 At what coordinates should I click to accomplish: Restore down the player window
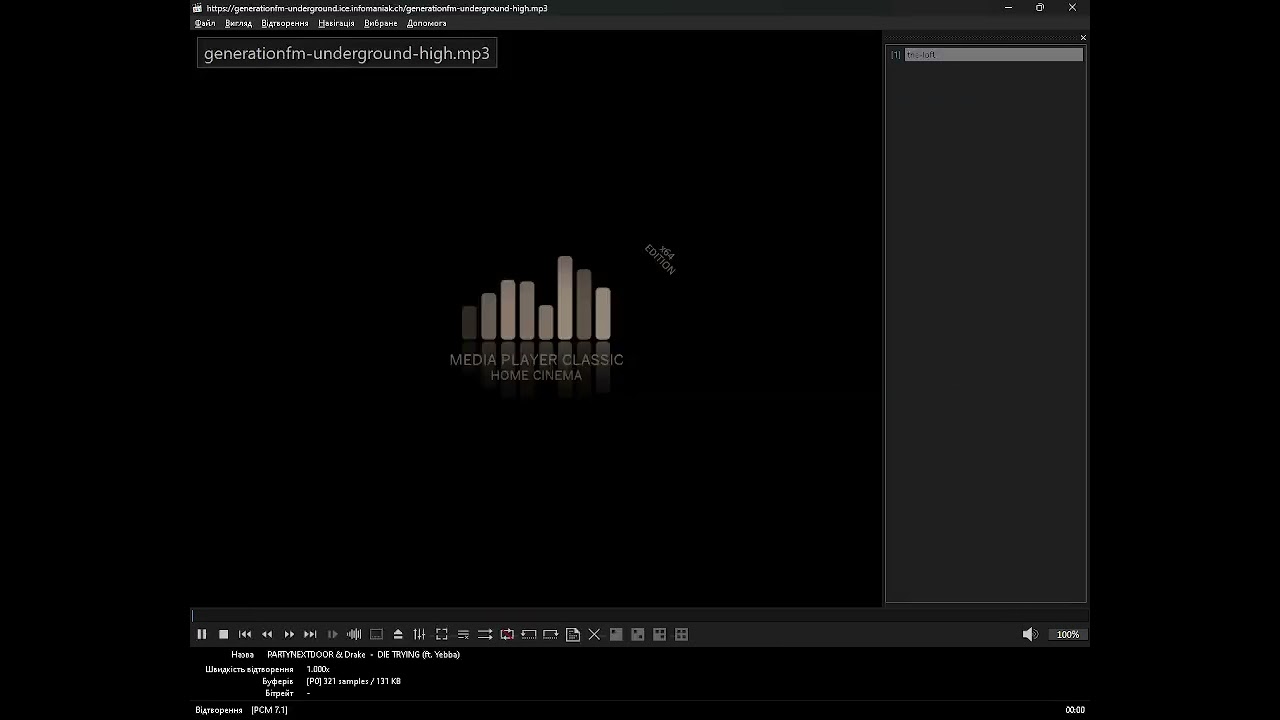(x=1040, y=8)
